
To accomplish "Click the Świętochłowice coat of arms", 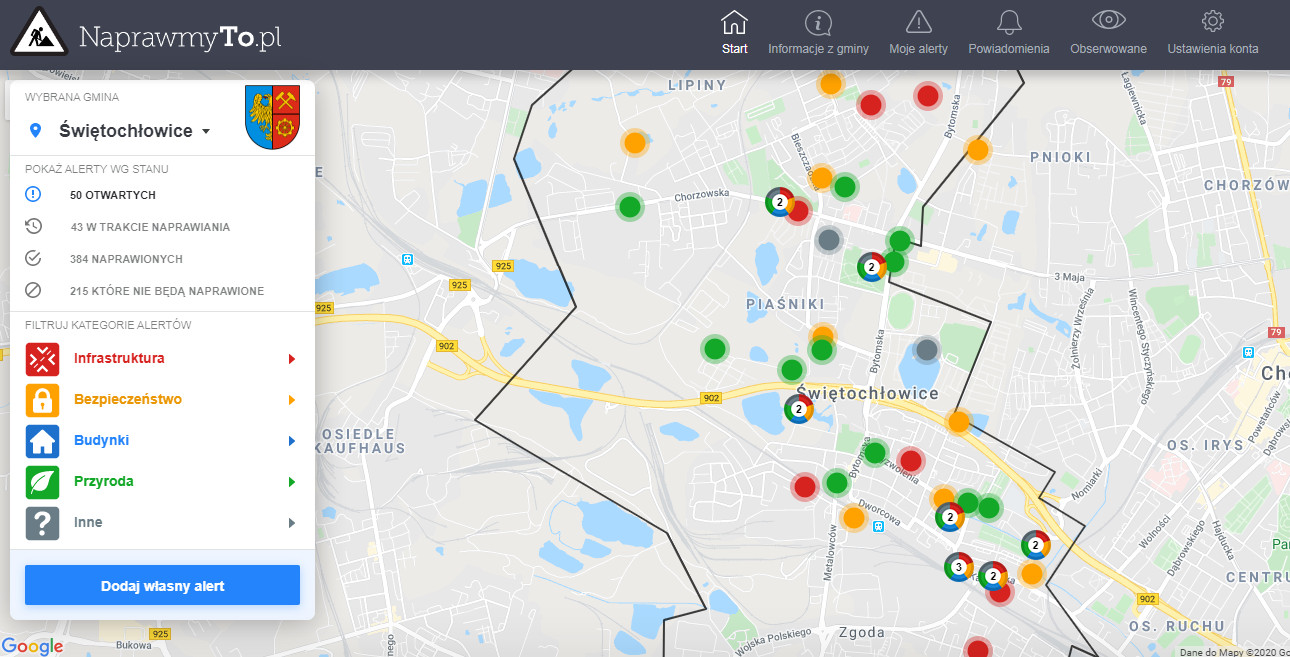I will click(x=273, y=117).
